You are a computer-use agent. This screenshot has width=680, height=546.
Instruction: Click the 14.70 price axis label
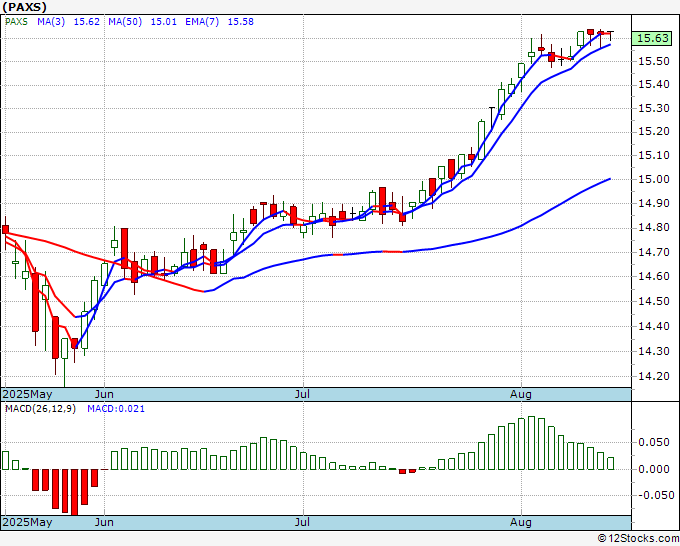(x=654, y=252)
